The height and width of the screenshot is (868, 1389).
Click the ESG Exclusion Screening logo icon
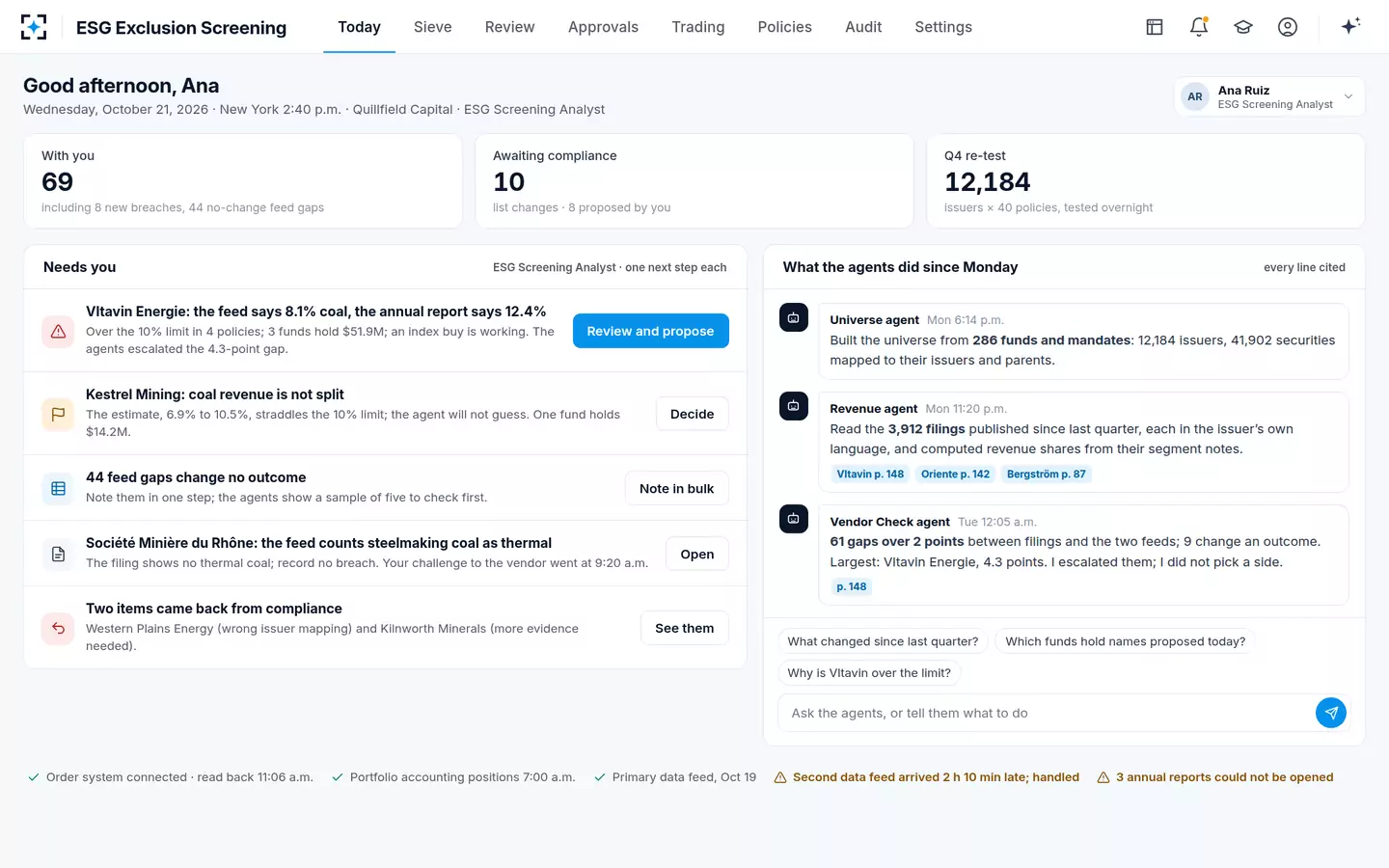[34, 27]
